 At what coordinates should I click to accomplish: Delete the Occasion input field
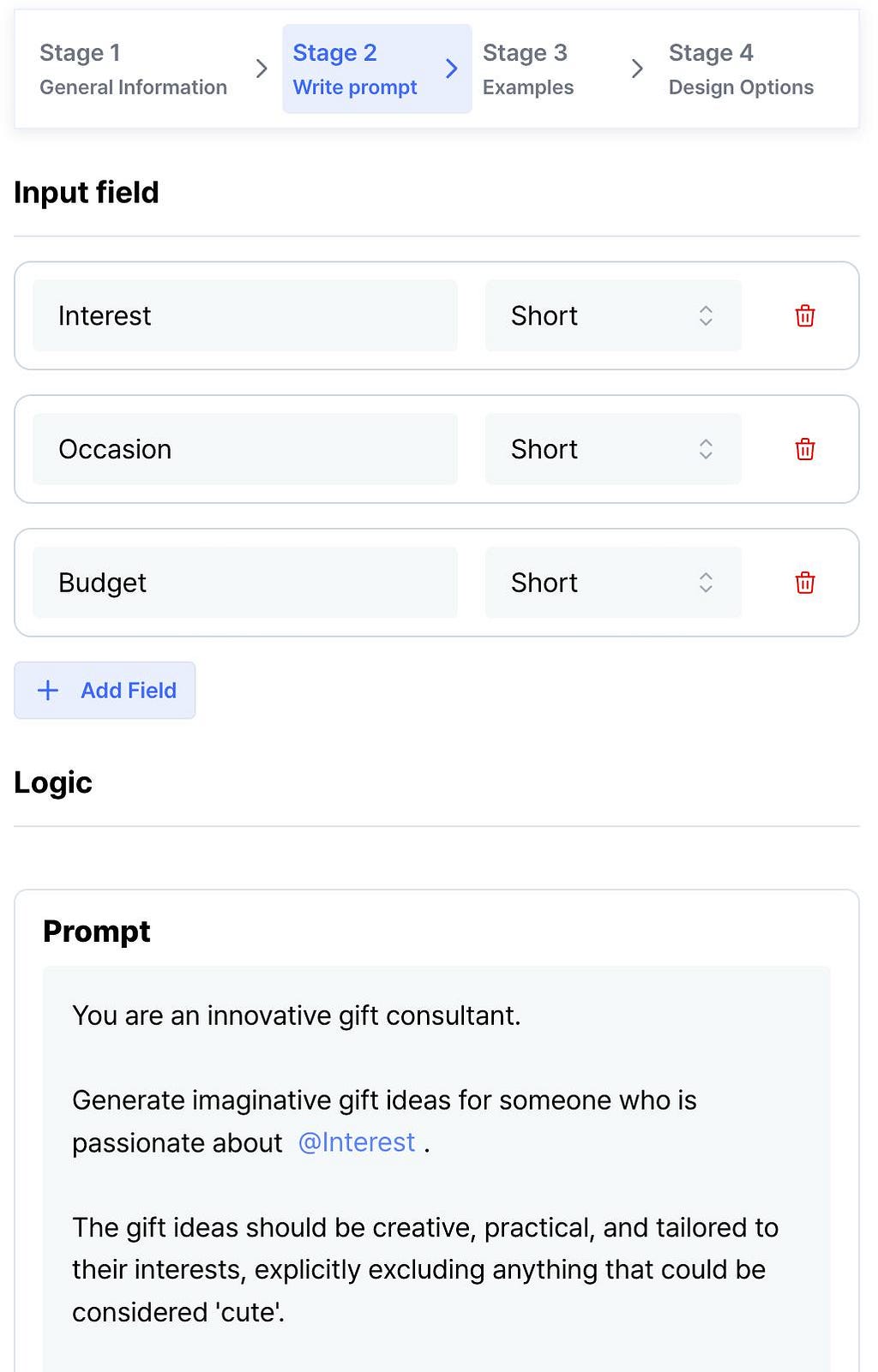coord(804,449)
